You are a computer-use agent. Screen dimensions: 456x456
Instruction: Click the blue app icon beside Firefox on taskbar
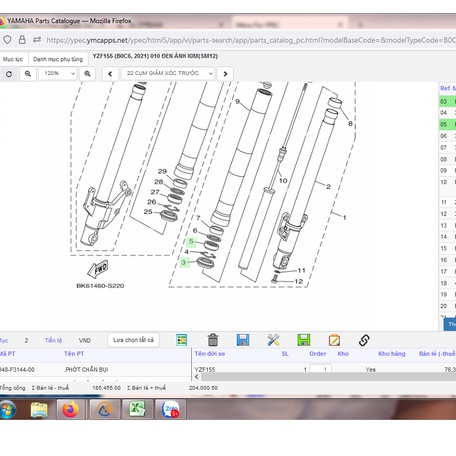[104, 409]
